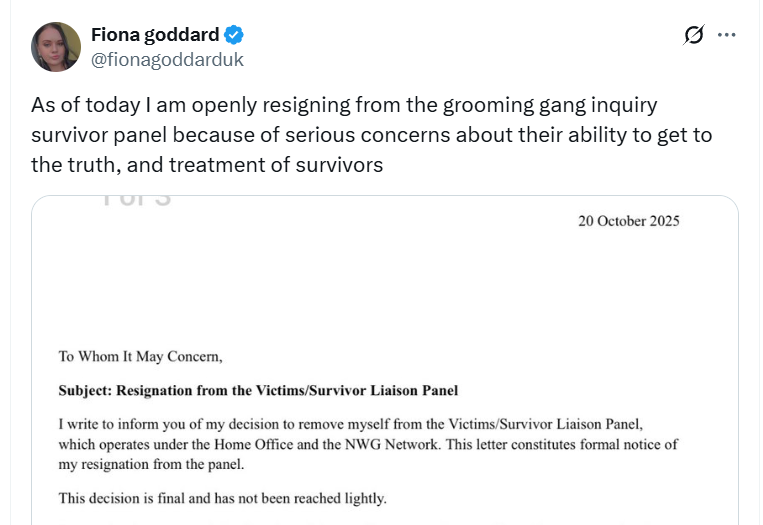Click the "To Whom It May Concern" line
The height and width of the screenshot is (525, 763).
pyautogui.click(x=140, y=355)
